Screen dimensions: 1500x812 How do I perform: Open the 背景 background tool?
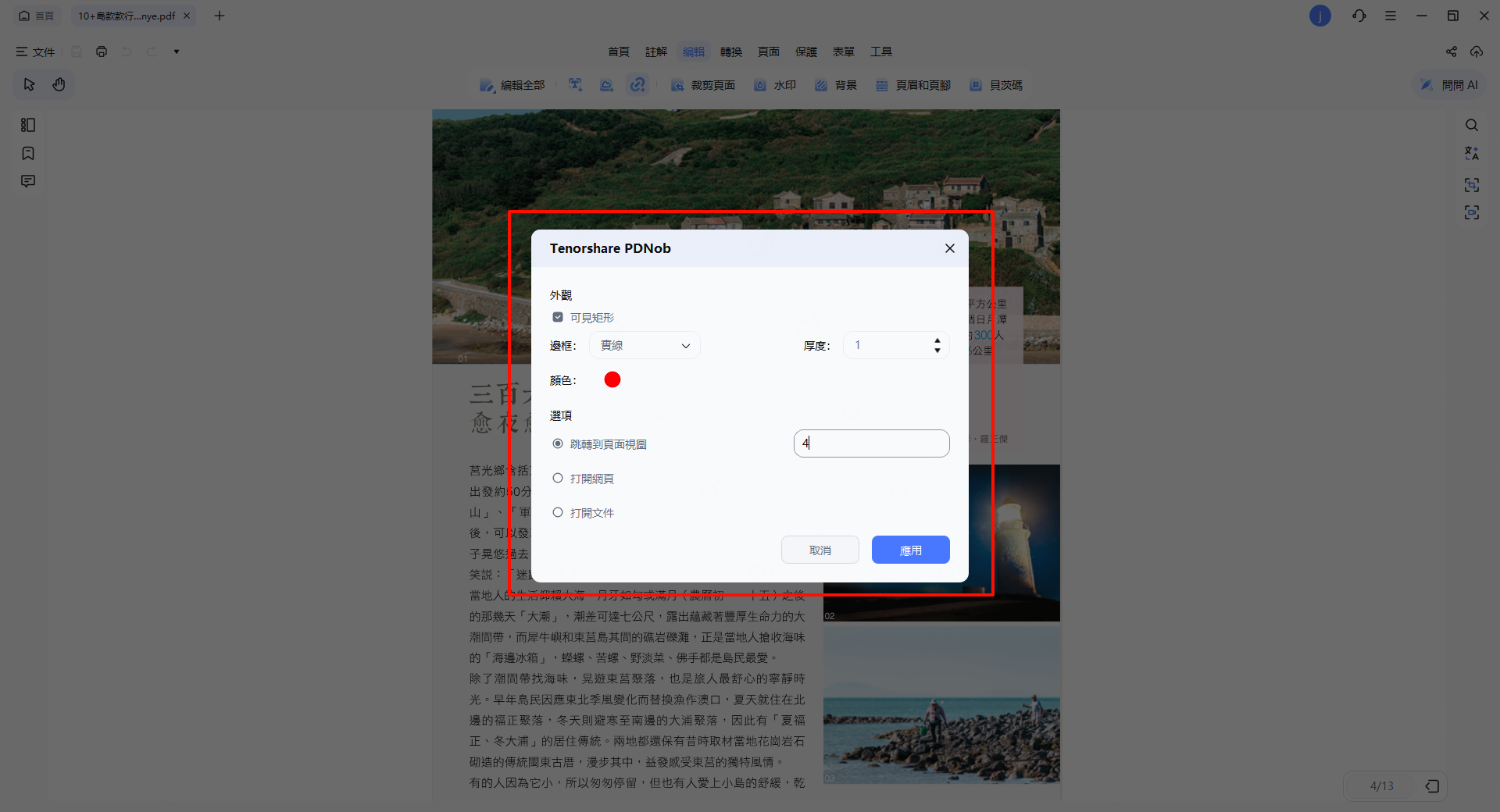[x=836, y=85]
